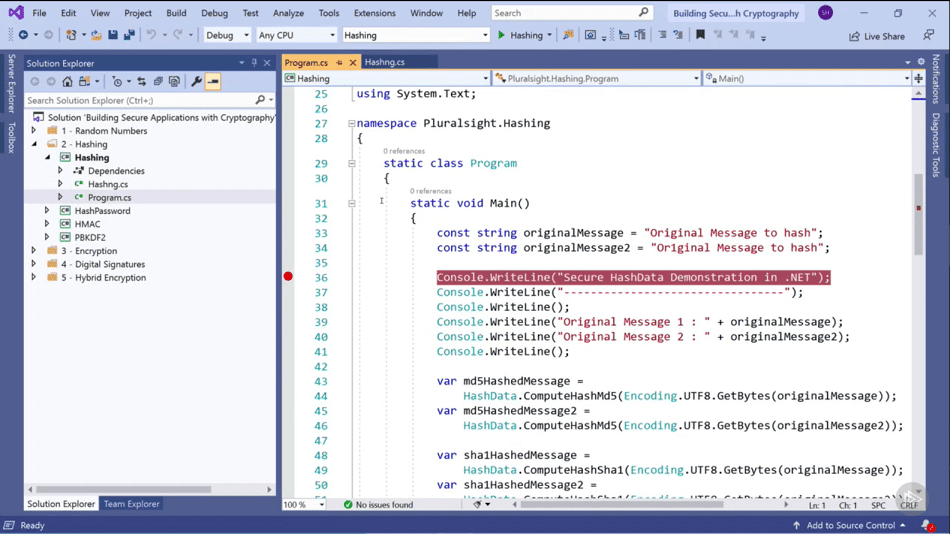
Task: Expand the 3 - Encryption folder
Action: (x=34, y=250)
